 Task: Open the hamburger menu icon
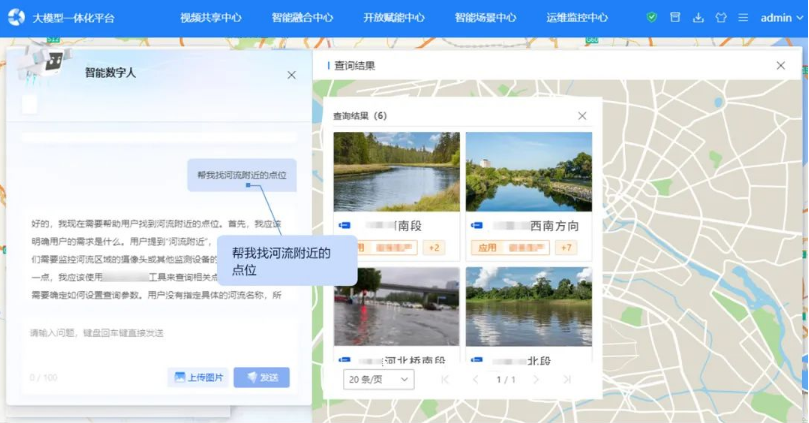tap(742, 17)
